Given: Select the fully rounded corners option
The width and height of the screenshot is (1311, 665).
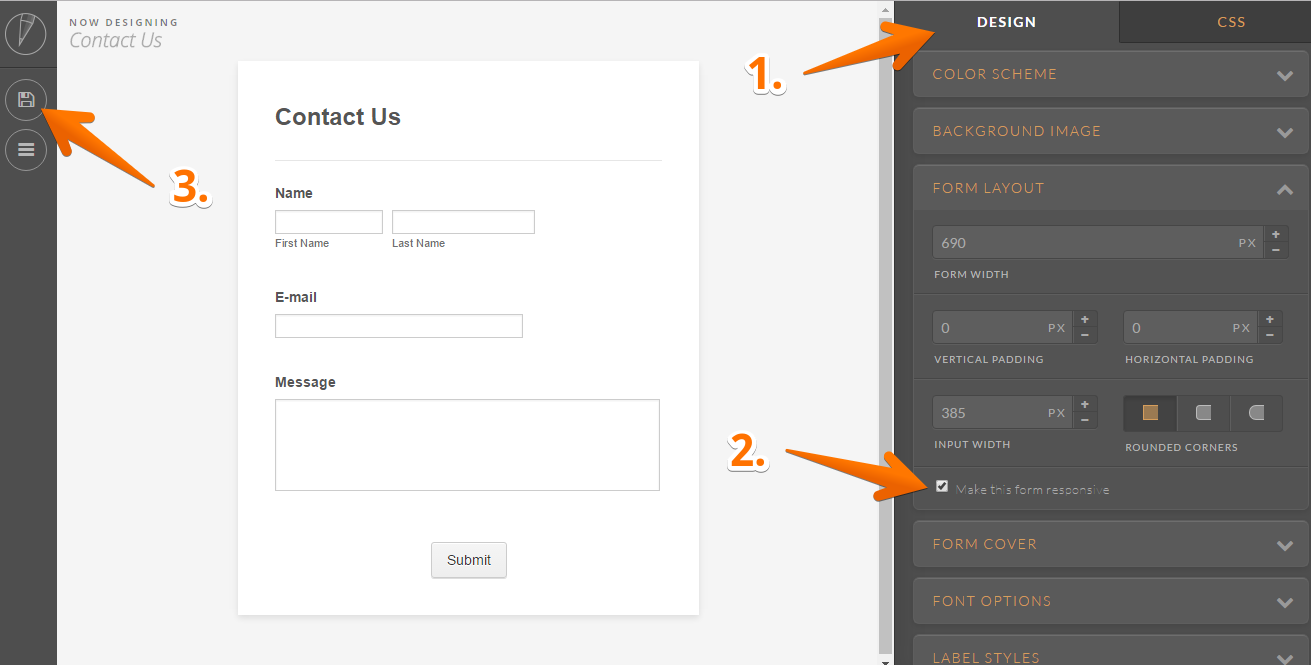Looking at the screenshot, I should click(x=1256, y=413).
